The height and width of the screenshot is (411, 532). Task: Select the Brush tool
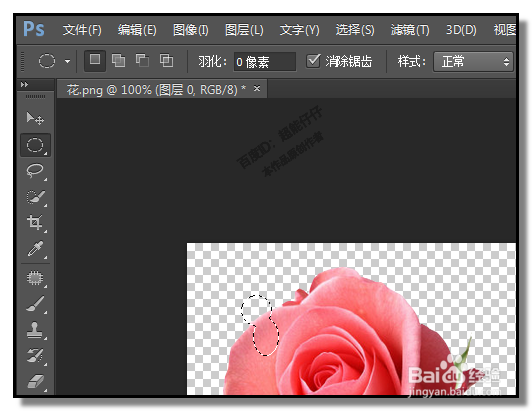[x=35, y=304]
